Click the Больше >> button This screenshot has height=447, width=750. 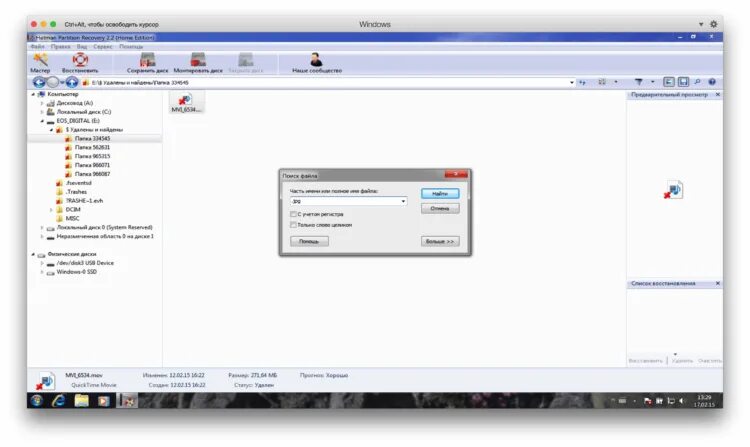point(440,241)
